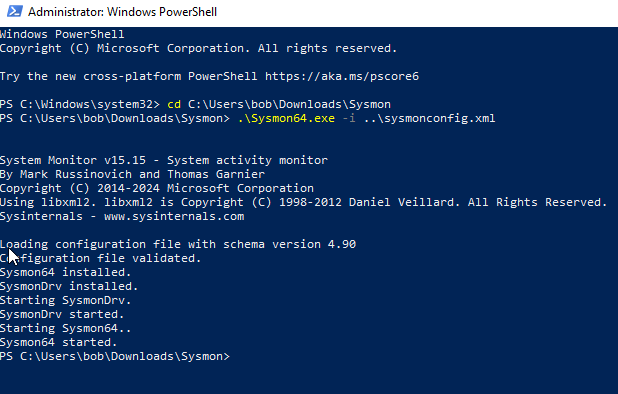The width and height of the screenshot is (618, 394).
Task: Click the Try the new cross-platform PowerShell text
Action: point(128,76)
